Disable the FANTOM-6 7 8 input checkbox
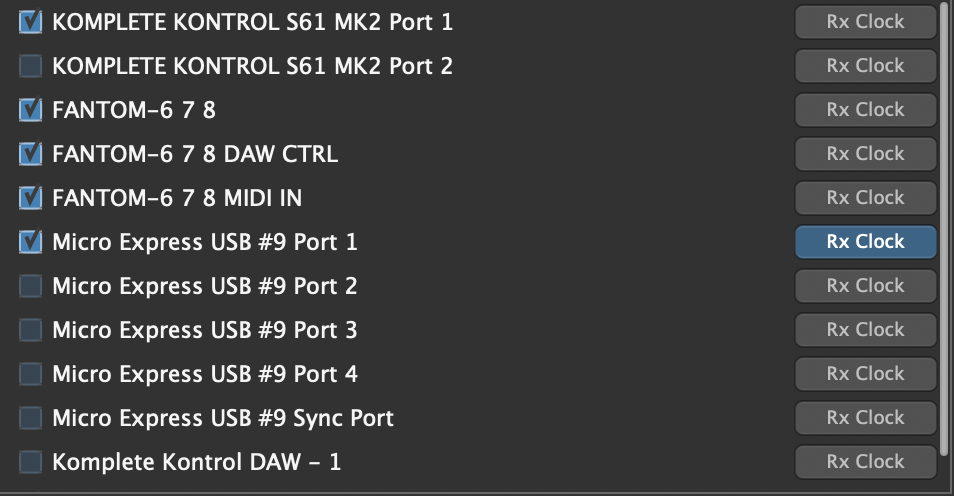The width and height of the screenshot is (954, 496). (x=31, y=110)
